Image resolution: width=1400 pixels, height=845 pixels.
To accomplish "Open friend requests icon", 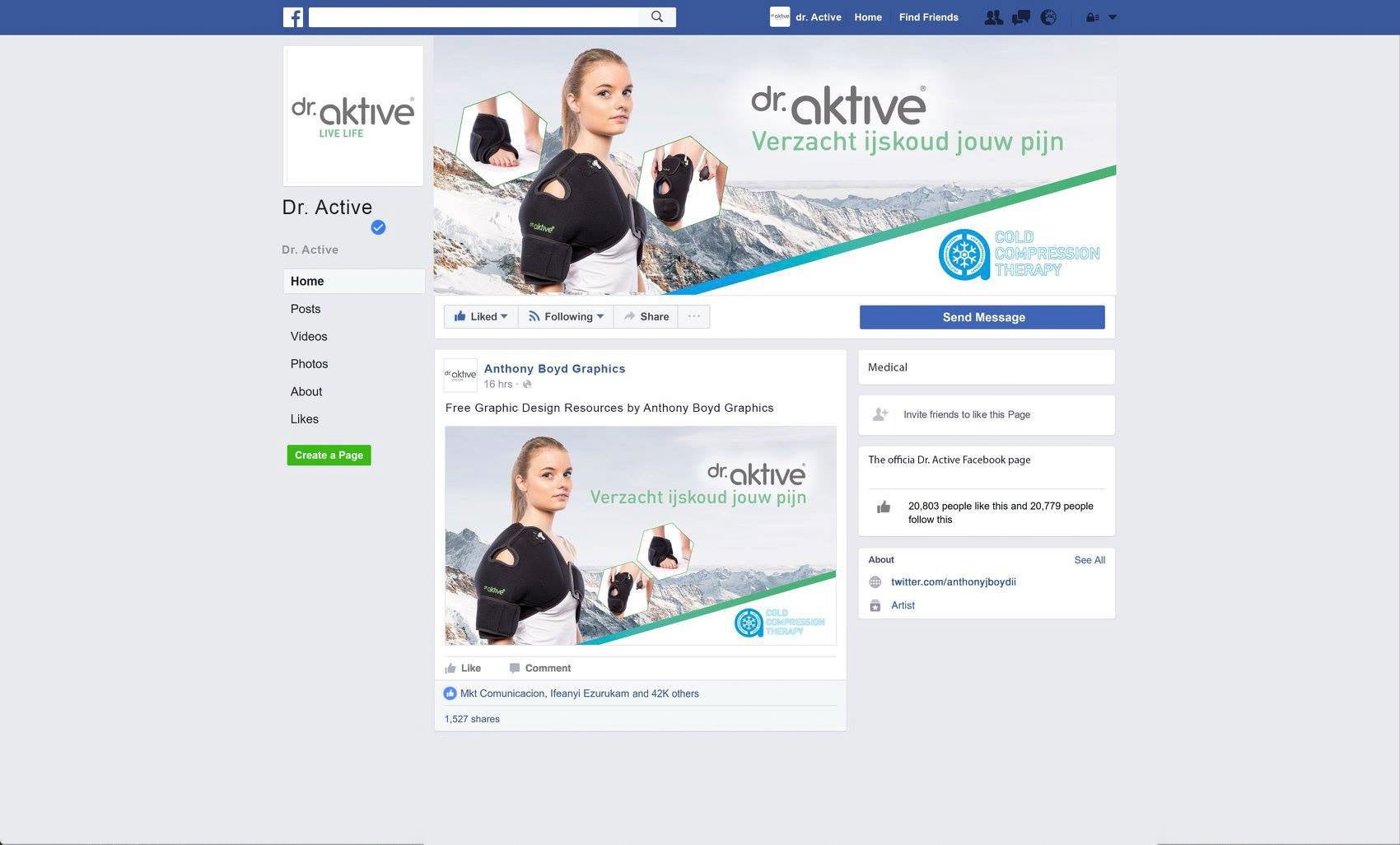I will (x=993, y=17).
